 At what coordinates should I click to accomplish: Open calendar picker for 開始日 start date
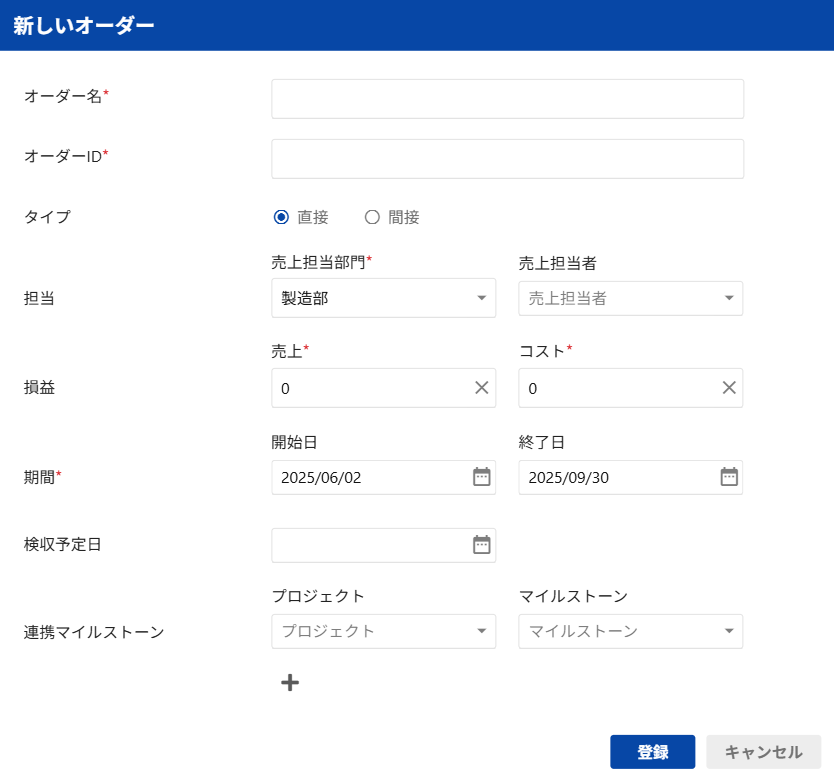point(481,477)
